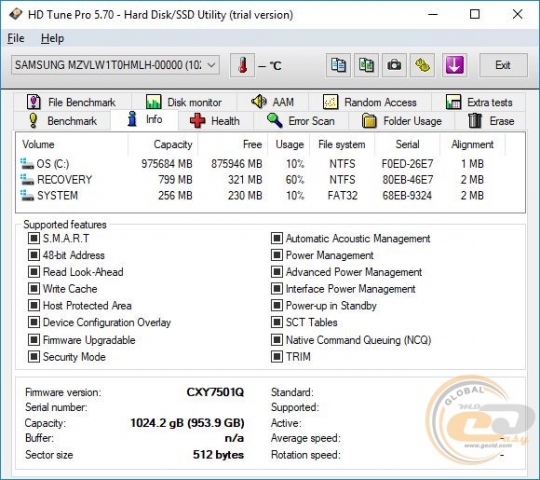Open the SAMSUNG drive selection dropdown

(x=115, y=65)
